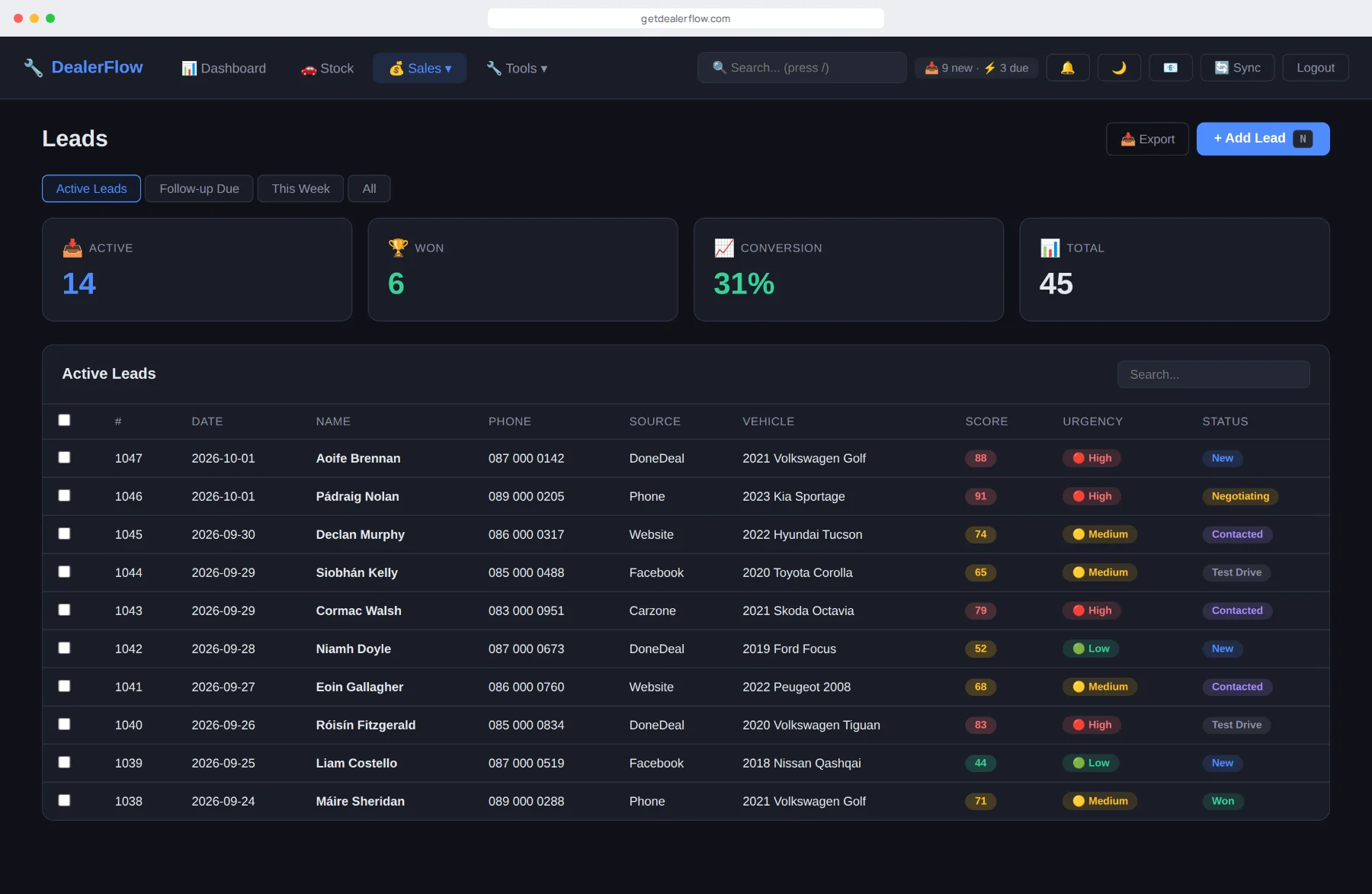Click score badge 88 for Aoife Brennan
Image resolution: width=1372 pixels, height=894 pixels.
point(980,458)
